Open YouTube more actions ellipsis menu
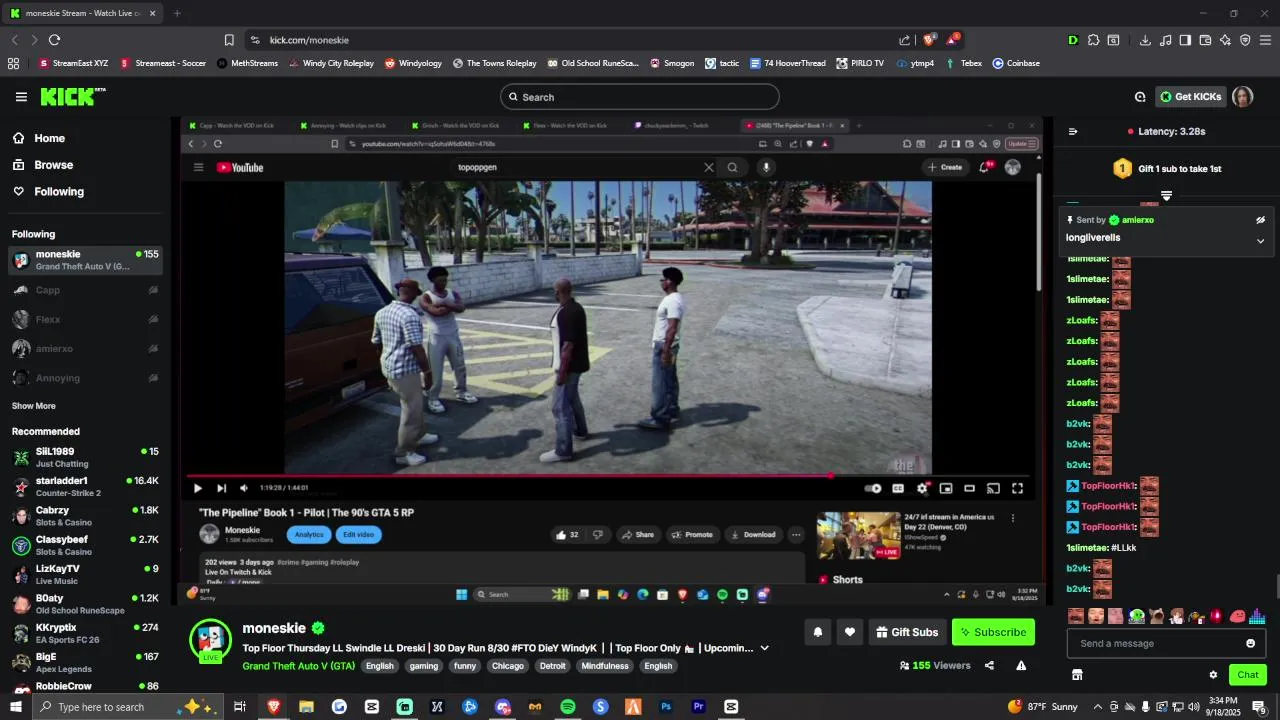Screen dimensions: 1280x720 [x=796, y=534]
